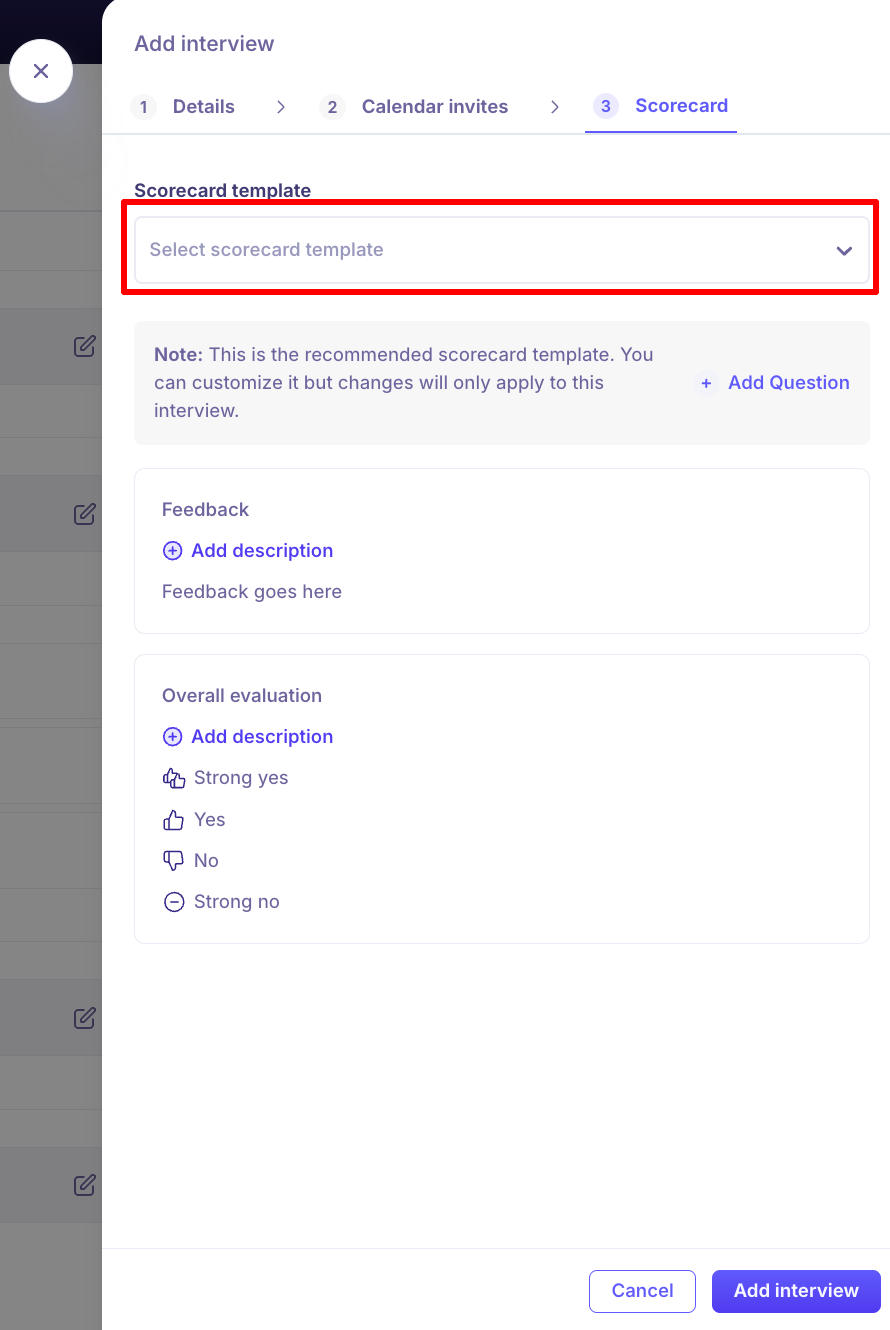Image resolution: width=890 pixels, height=1330 pixels.
Task: Select the Scorecard tab
Action: [681, 106]
